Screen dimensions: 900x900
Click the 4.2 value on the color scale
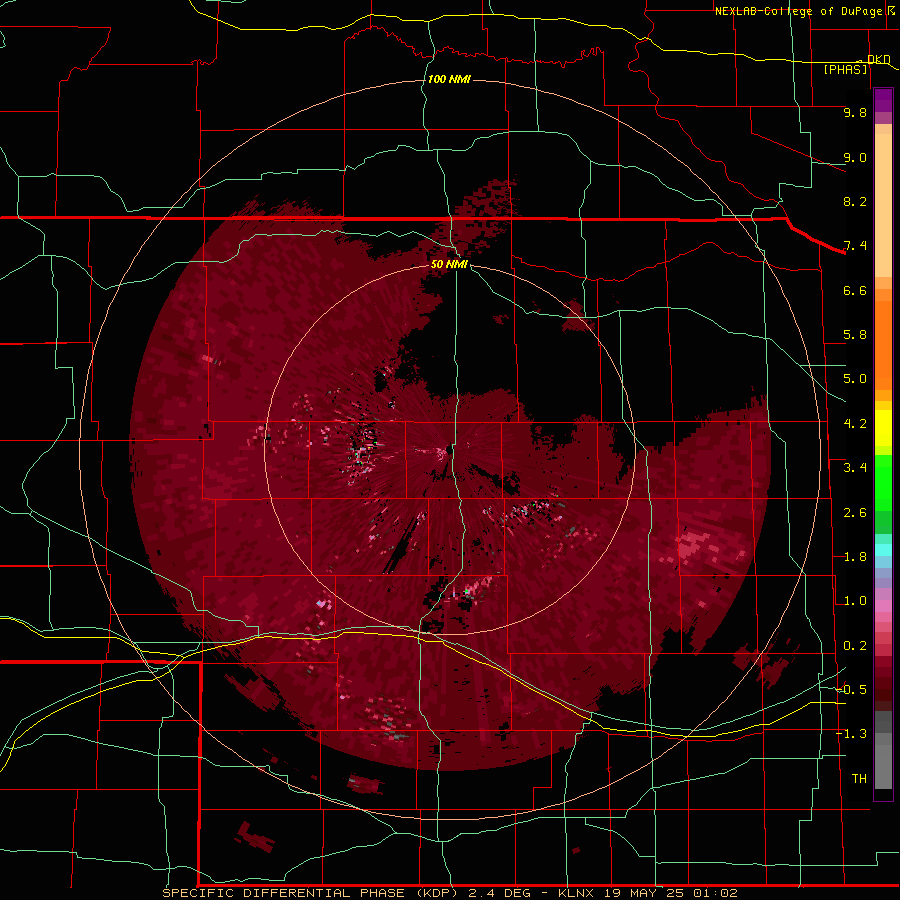click(855, 424)
